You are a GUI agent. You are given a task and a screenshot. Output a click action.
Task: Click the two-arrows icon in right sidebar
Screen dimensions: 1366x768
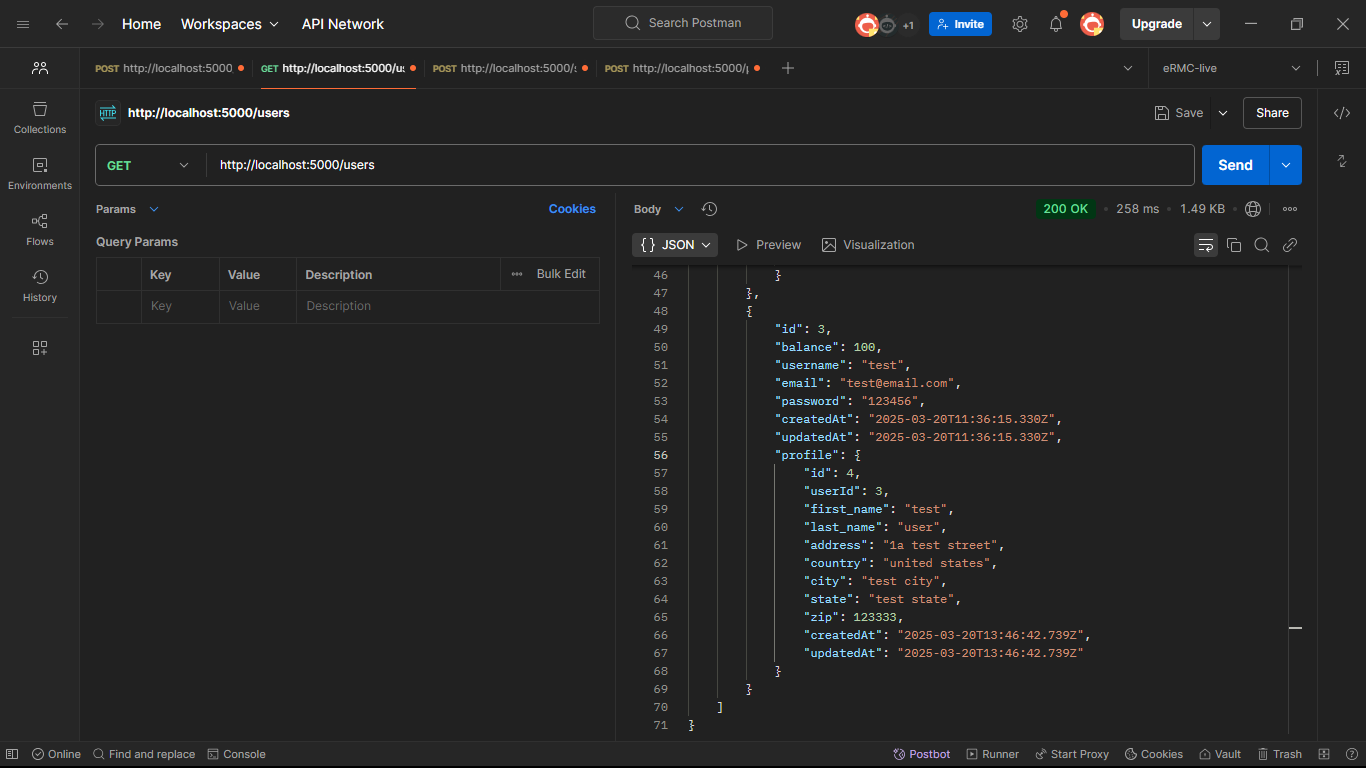pos(1342,161)
